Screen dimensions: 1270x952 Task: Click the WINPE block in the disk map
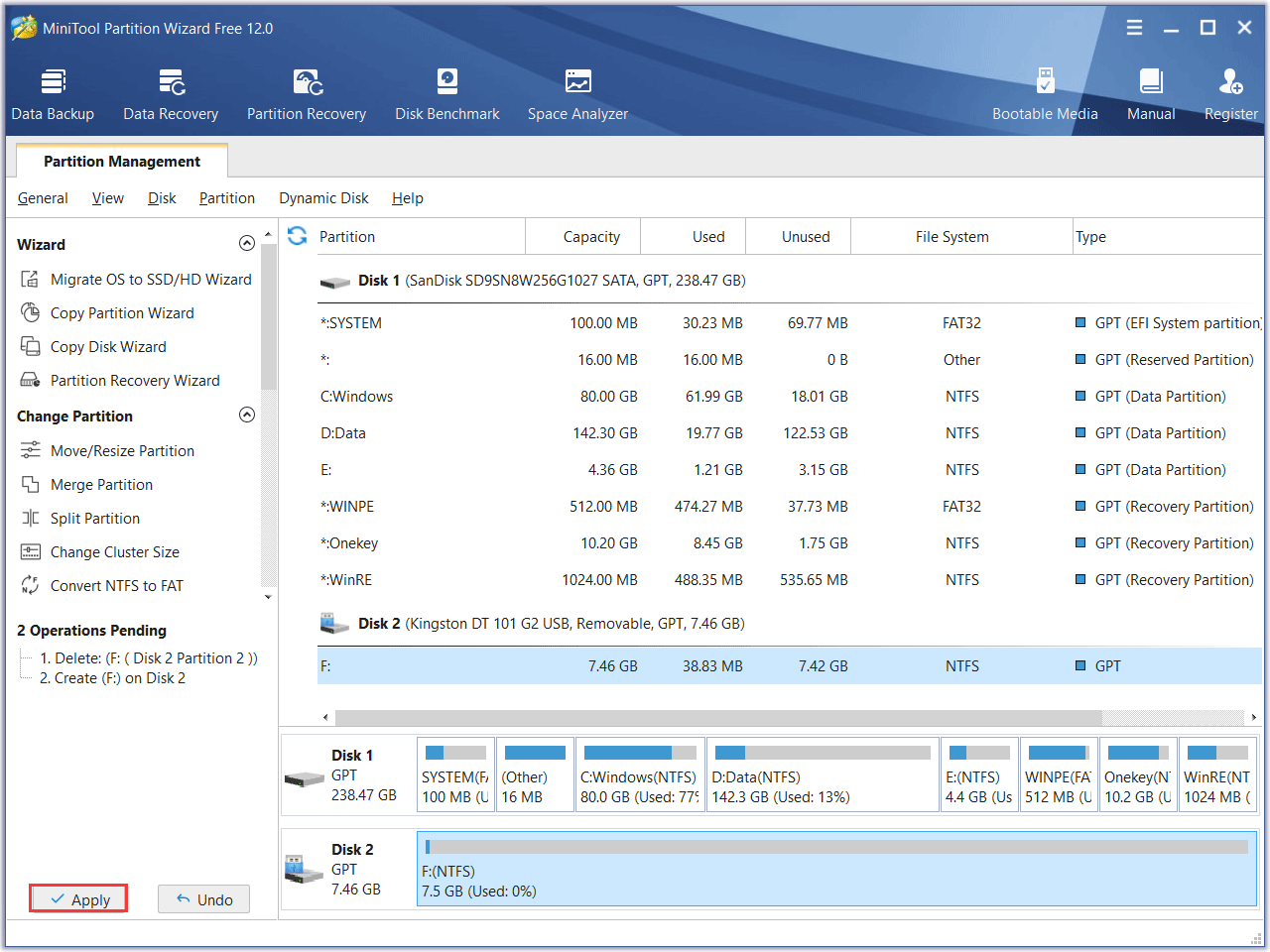click(1059, 774)
